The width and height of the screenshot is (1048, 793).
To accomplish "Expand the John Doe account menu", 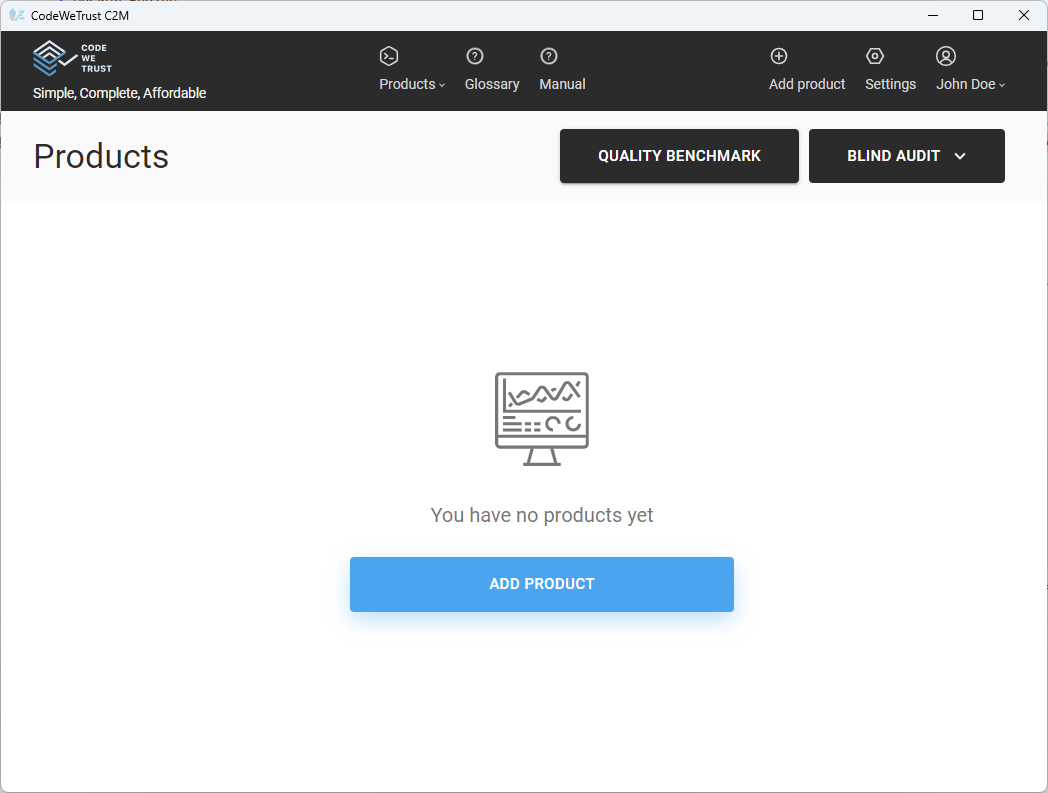I will click(970, 84).
